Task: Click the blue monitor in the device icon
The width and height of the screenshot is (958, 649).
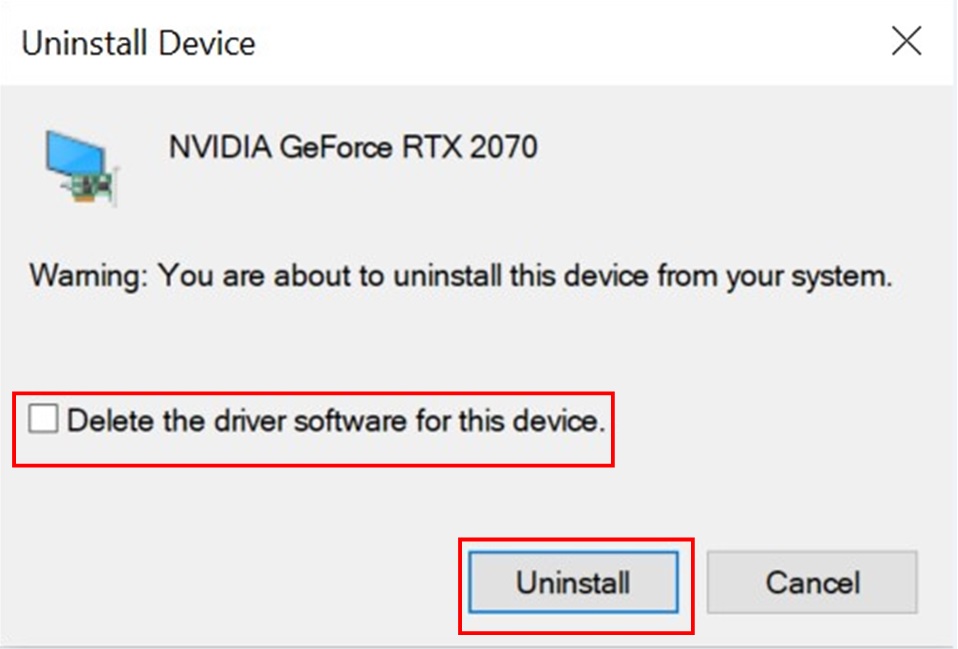Action: pyautogui.click(x=75, y=155)
